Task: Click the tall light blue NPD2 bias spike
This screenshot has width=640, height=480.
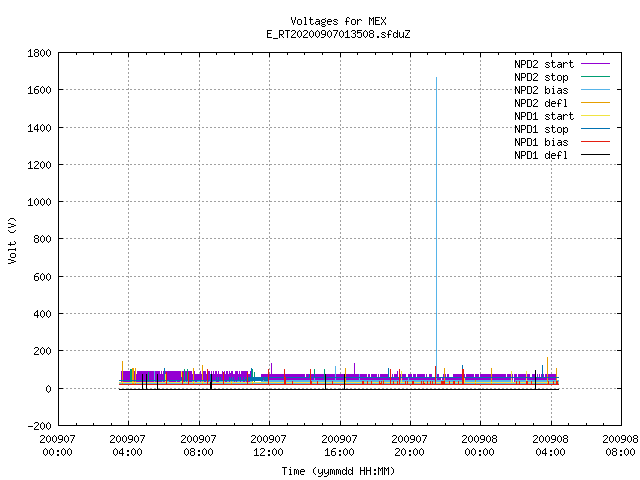Action: tap(436, 224)
